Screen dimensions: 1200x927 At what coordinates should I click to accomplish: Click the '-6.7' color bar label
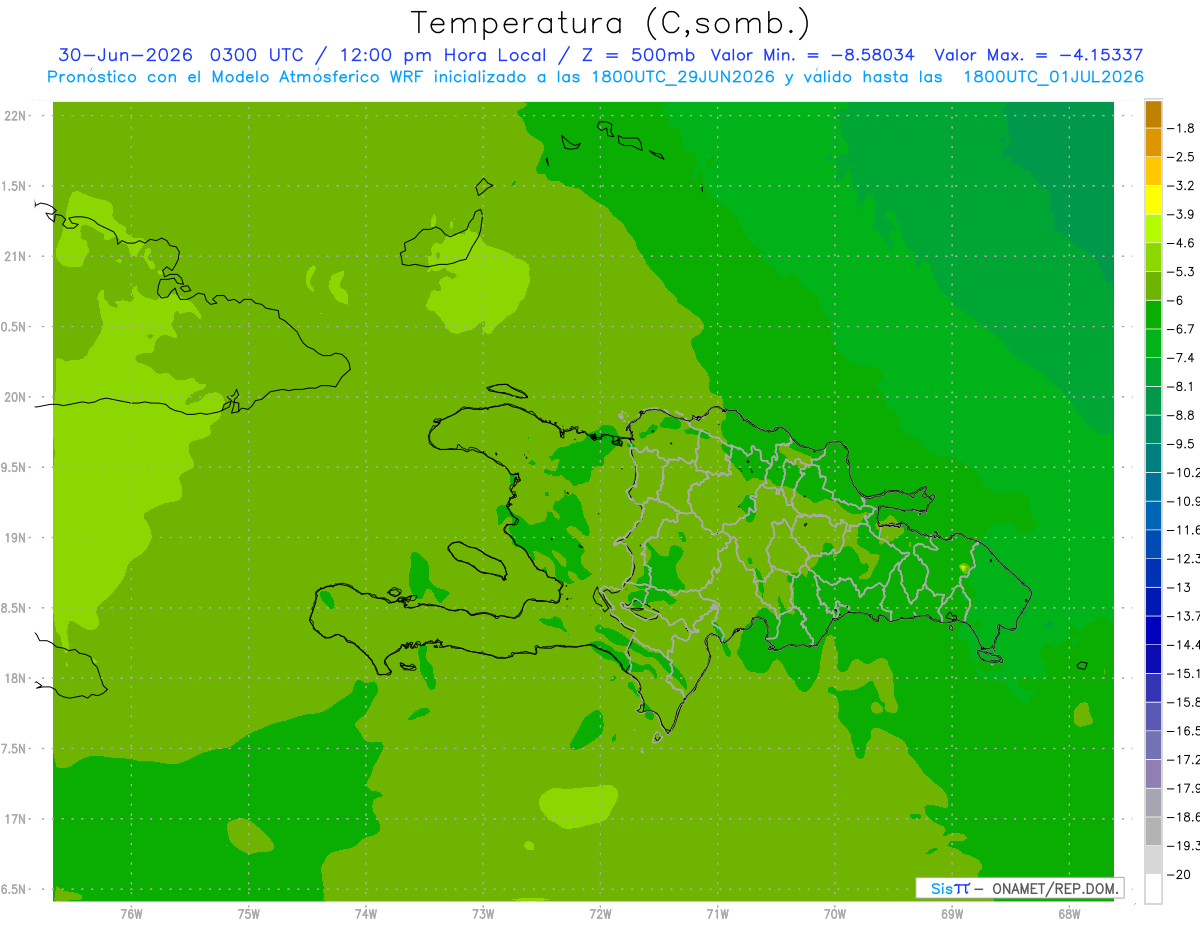(1181, 329)
